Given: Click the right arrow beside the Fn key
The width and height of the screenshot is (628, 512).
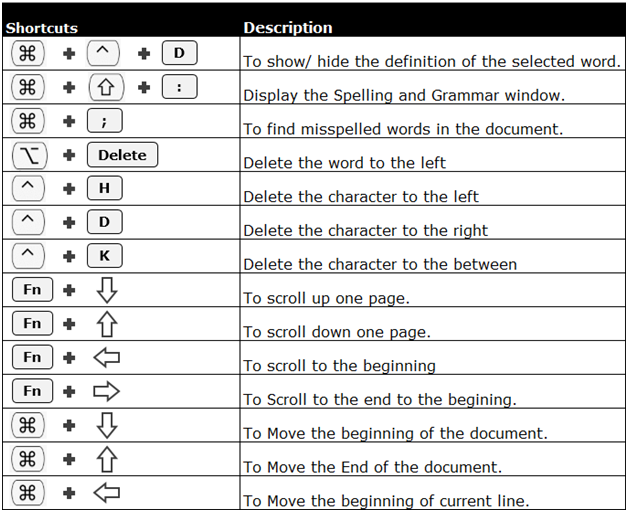Looking at the screenshot, I should (x=107, y=391).
